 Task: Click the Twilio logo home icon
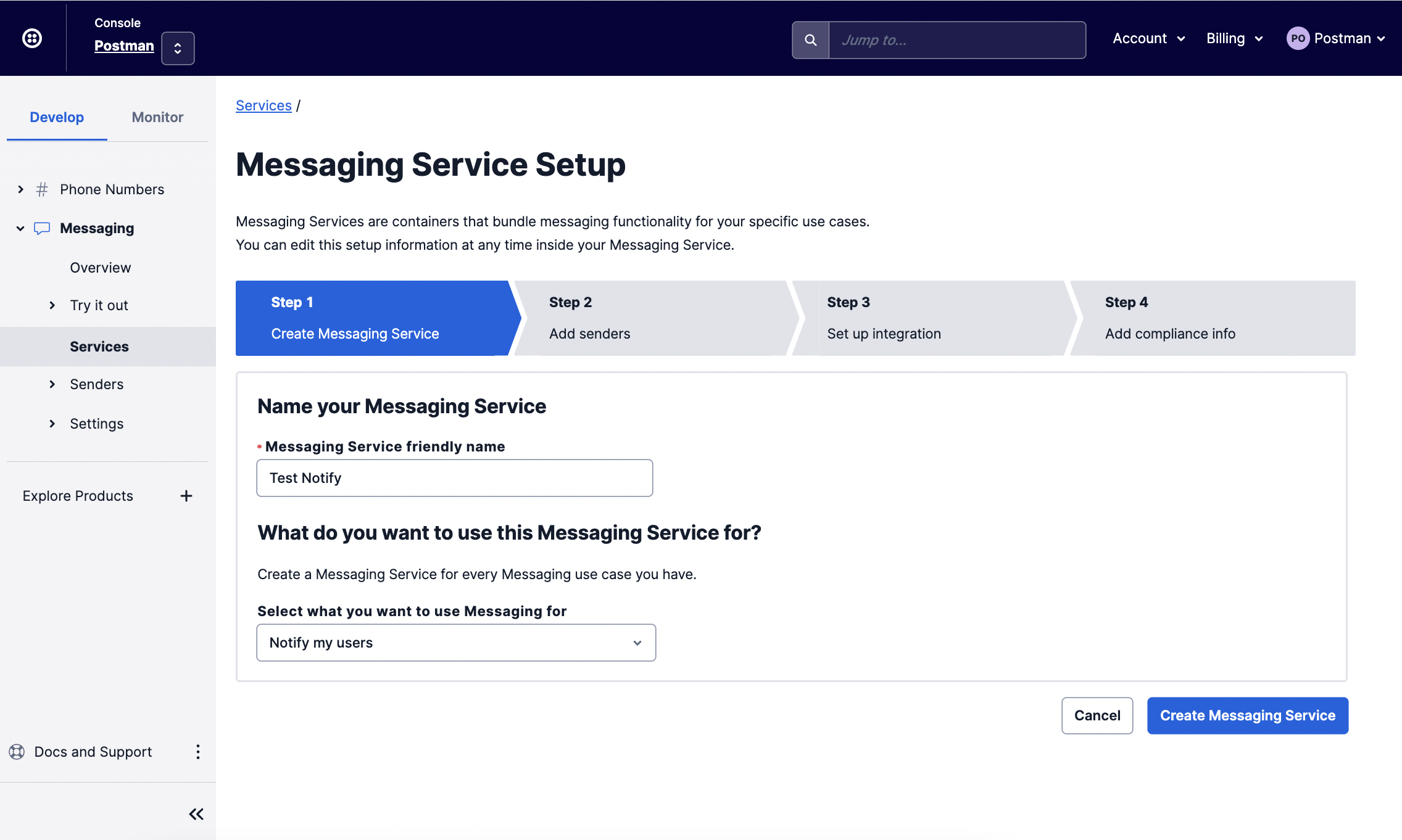pyautogui.click(x=32, y=38)
